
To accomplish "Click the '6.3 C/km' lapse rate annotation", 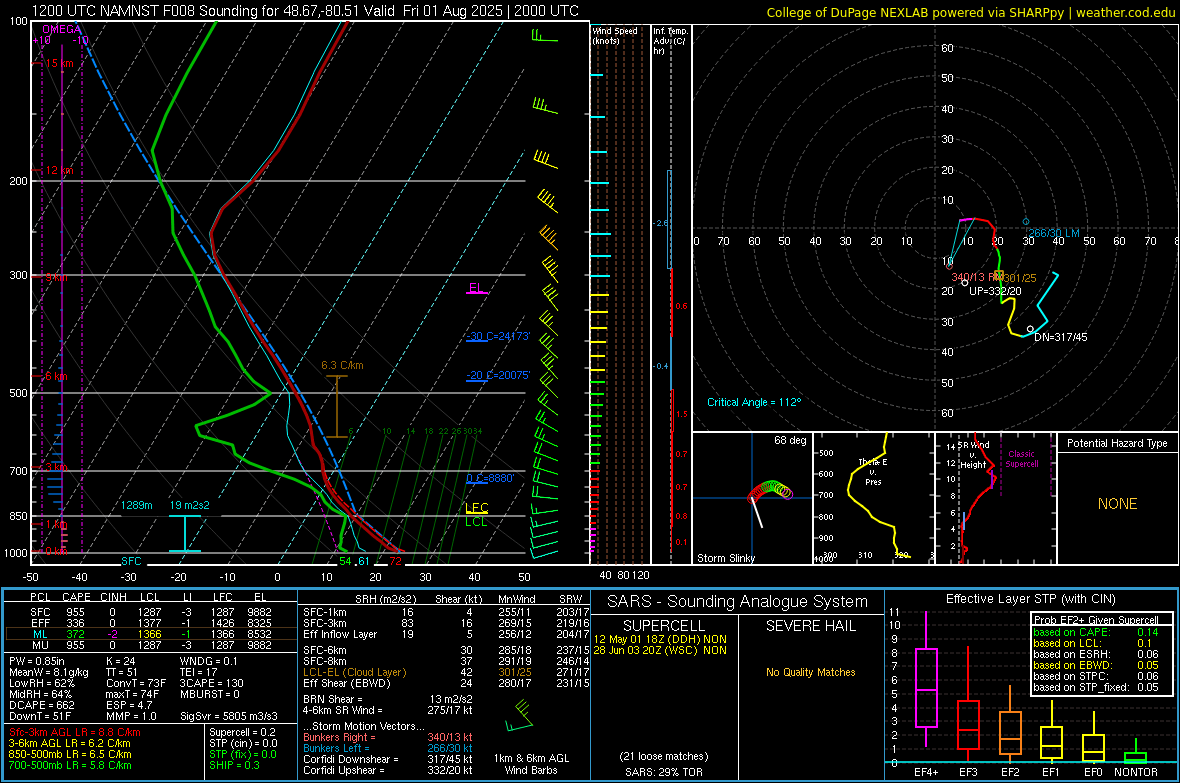I will coord(342,365).
